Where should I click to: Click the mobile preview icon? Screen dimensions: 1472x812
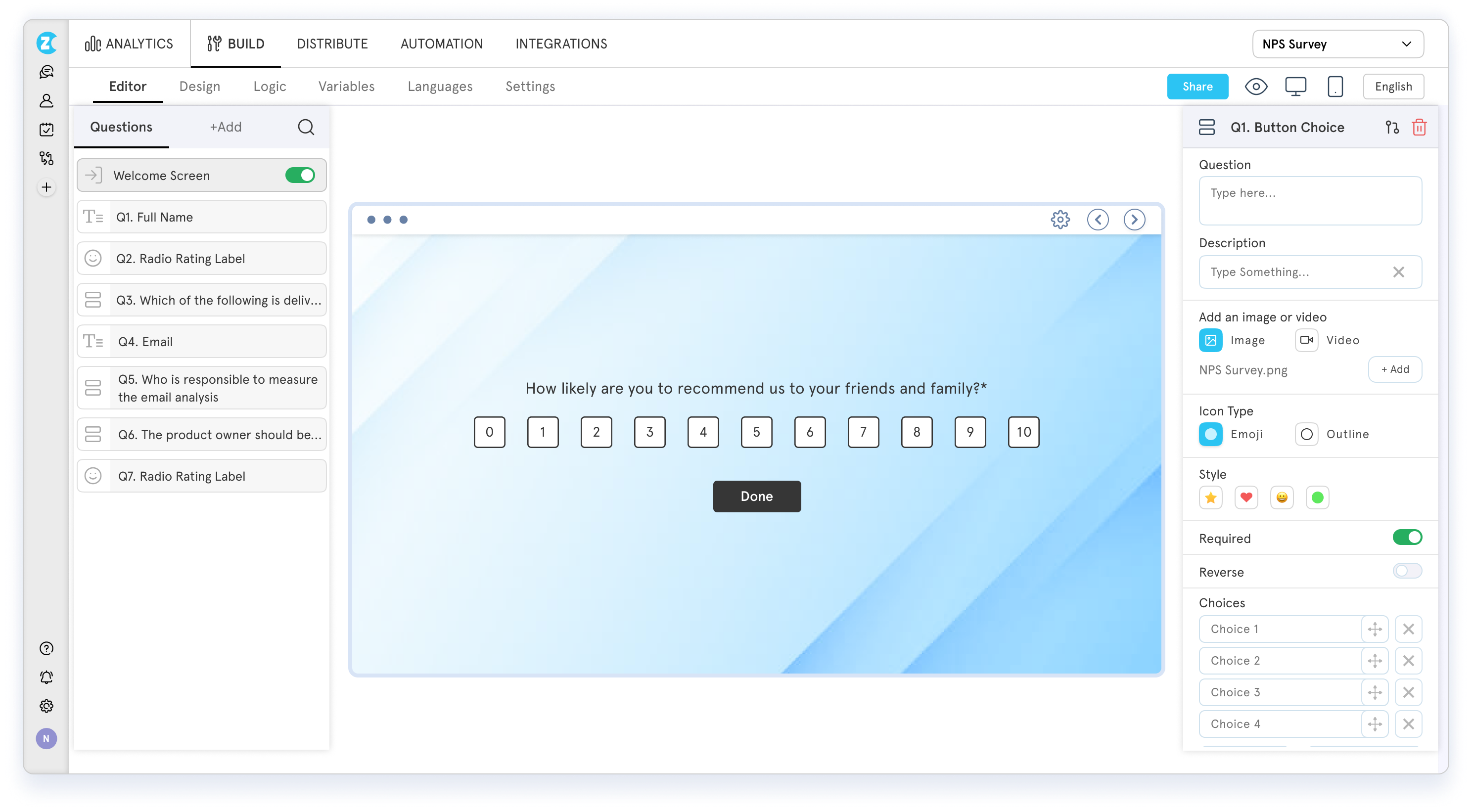click(x=1335, y=87)
